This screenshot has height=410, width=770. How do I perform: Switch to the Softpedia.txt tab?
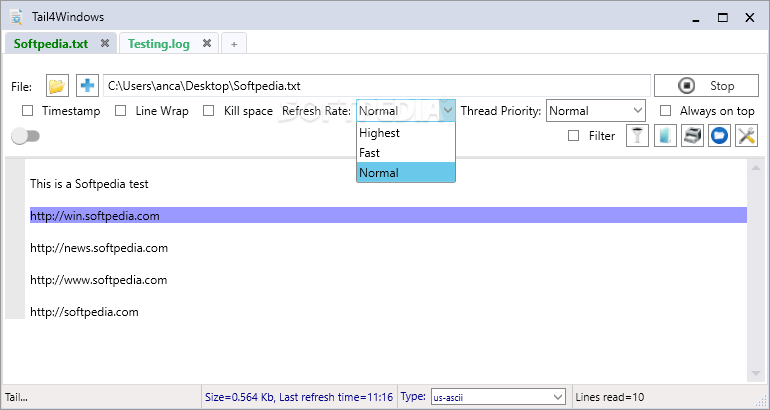pos(51,44)
